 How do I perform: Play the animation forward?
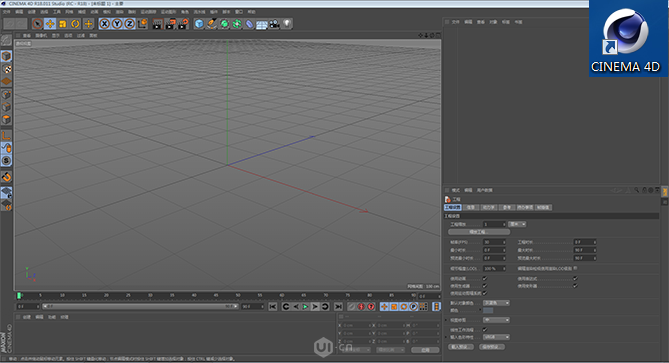coord(305,306)
